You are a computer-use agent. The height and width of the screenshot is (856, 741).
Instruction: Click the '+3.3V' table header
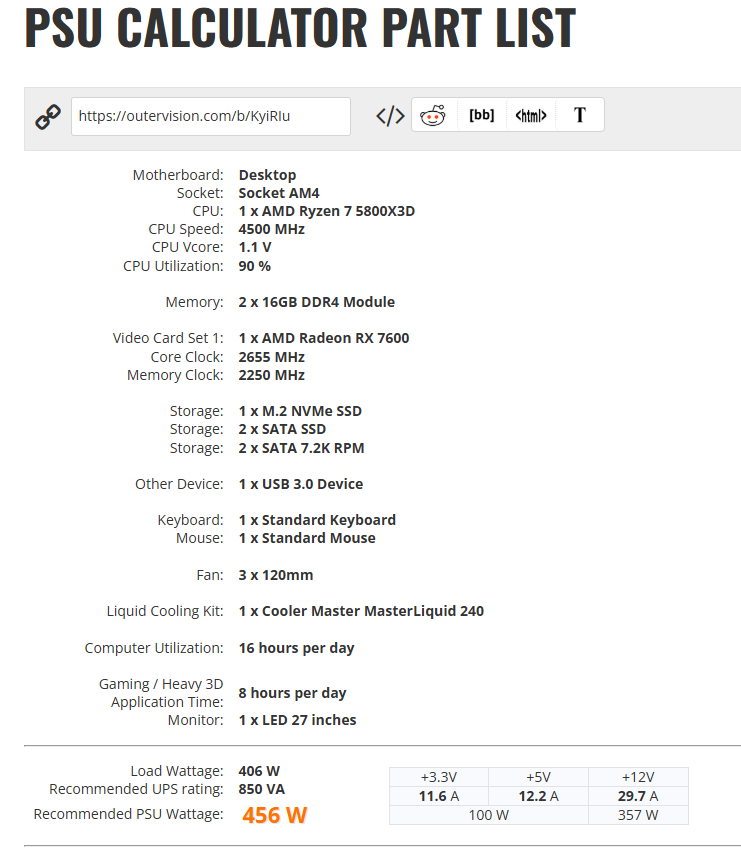click(439, 777)
